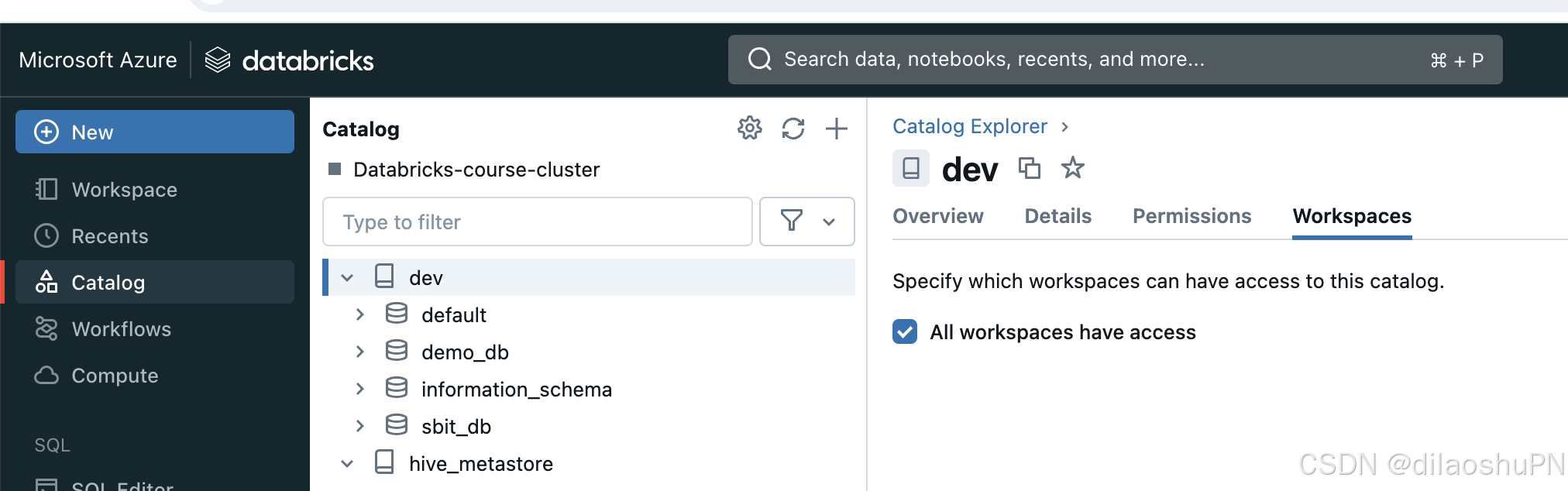Collapse the hive_metastore catalog
The height and width of the screenshot is (491, 1568).
pyautogui.click(x=347, y=464)
